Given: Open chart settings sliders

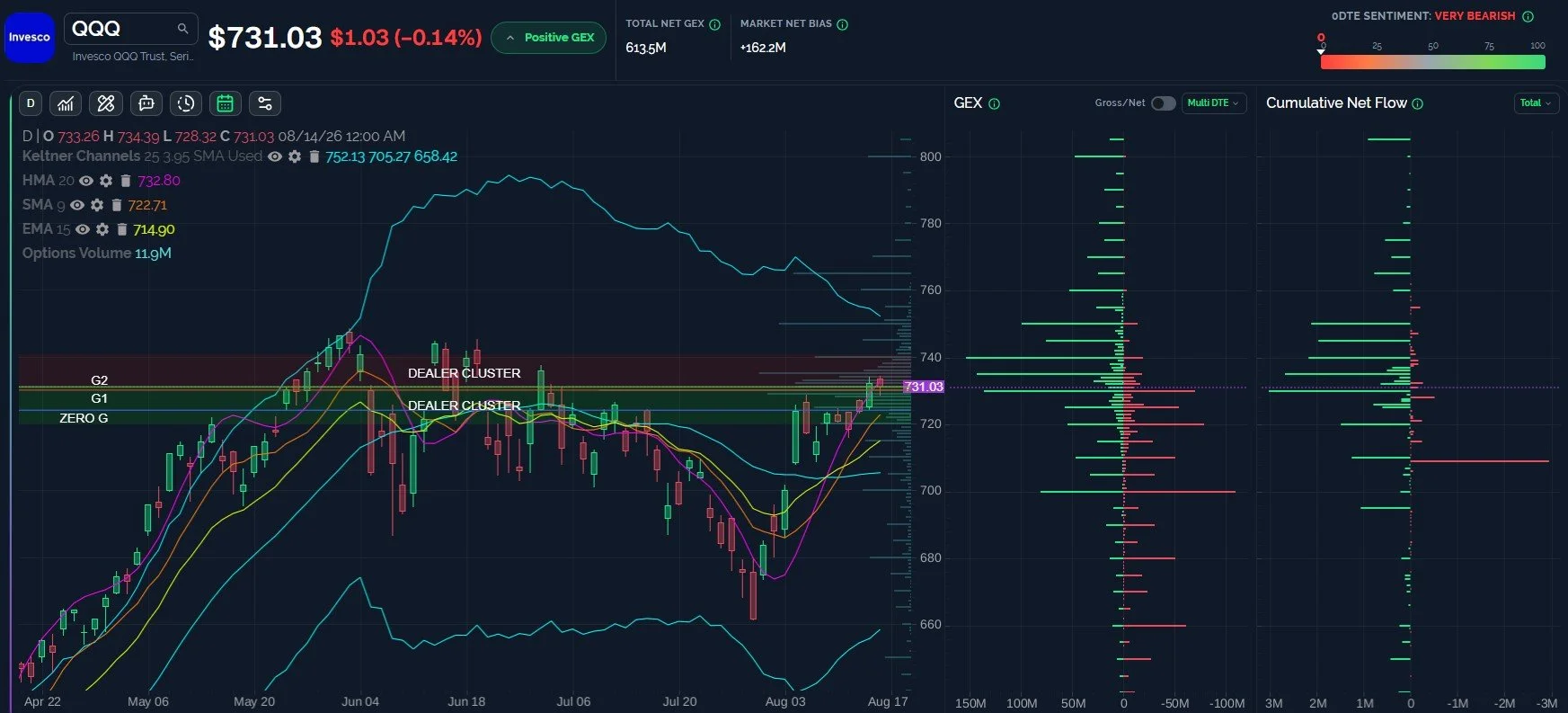Looking at the screenshot, I should click(265, 103).
